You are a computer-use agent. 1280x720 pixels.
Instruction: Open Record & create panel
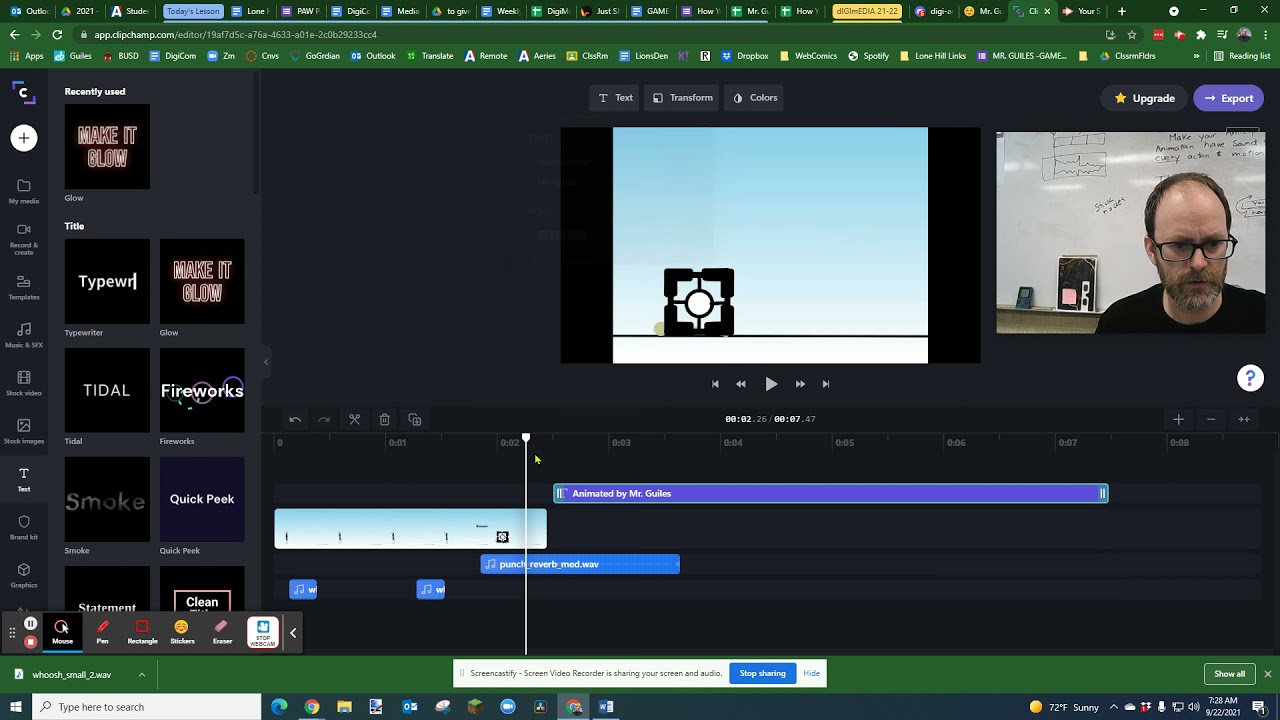24,240
